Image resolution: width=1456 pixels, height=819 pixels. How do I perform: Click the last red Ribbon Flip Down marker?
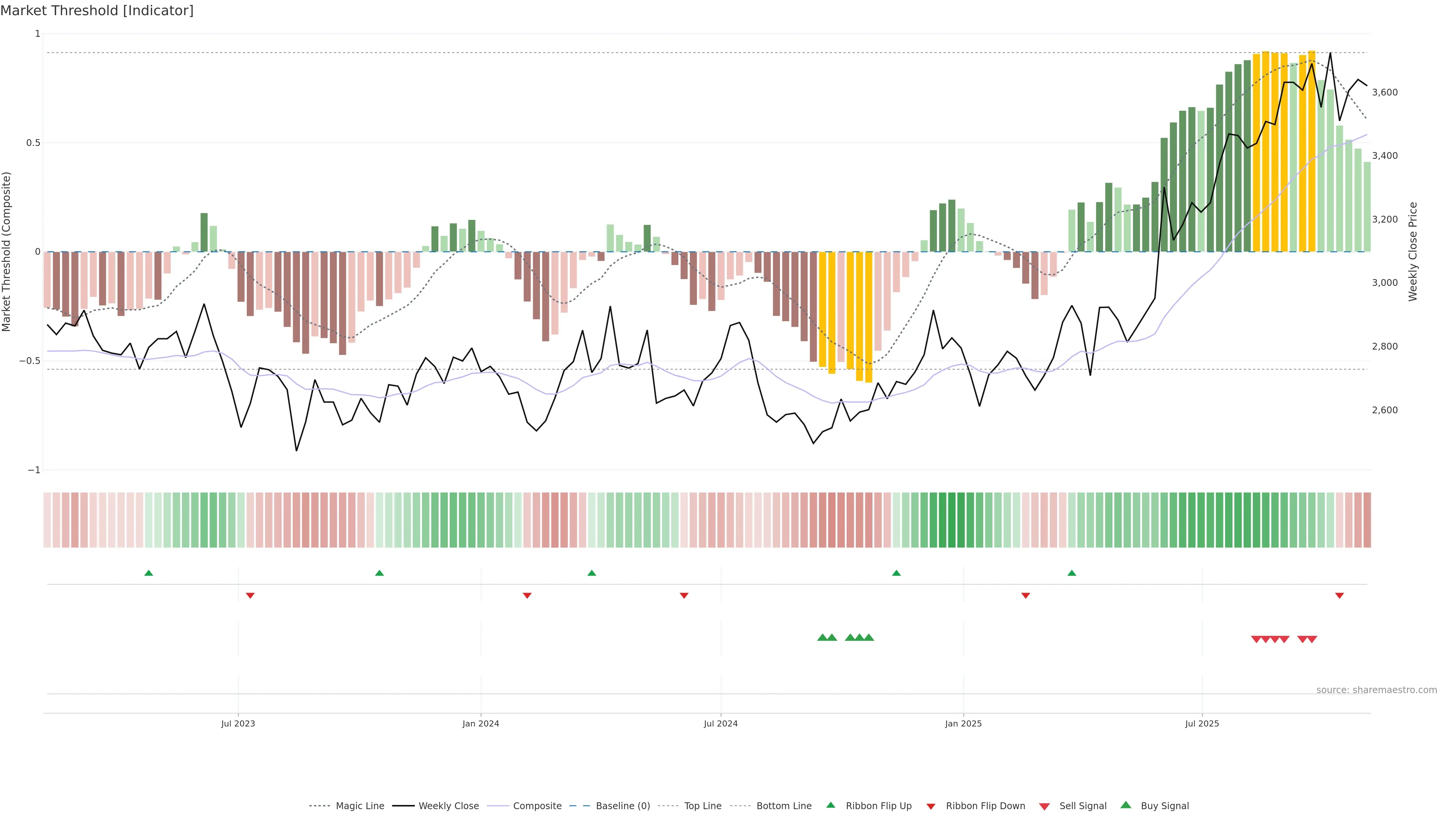pyautogui.click(x=1339, y=595)
